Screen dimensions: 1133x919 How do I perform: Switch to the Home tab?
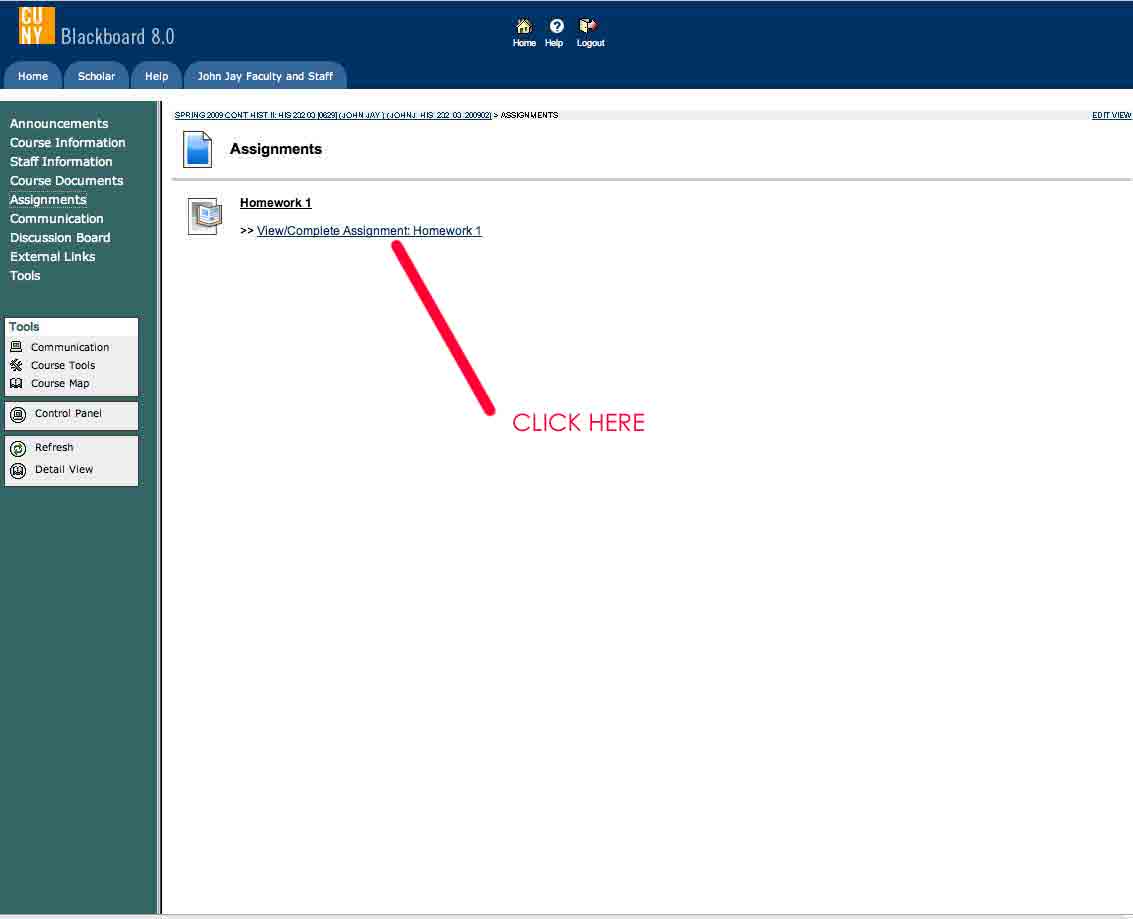[x=33, y=76]
